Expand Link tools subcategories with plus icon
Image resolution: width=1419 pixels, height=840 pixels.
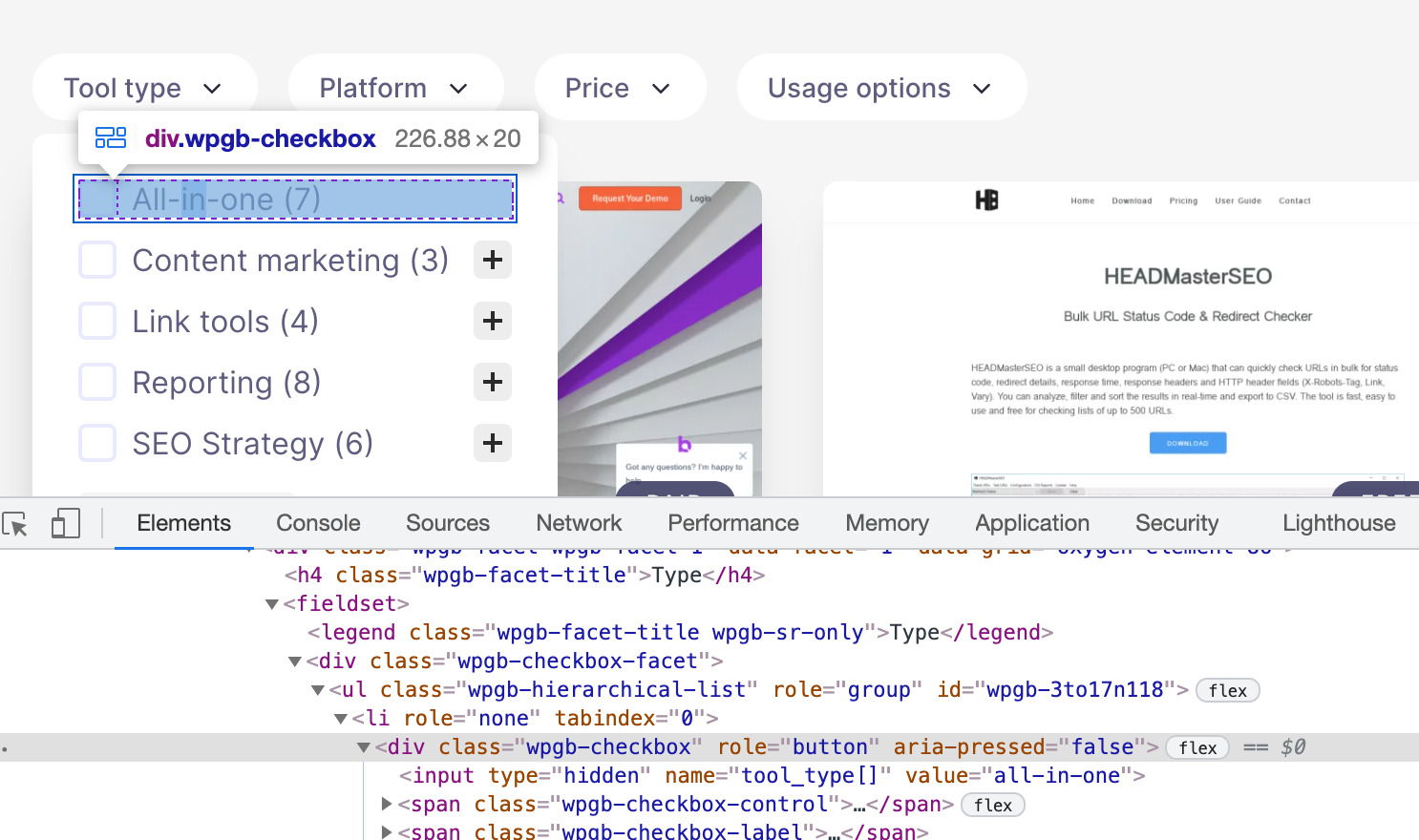click(493, 321)
